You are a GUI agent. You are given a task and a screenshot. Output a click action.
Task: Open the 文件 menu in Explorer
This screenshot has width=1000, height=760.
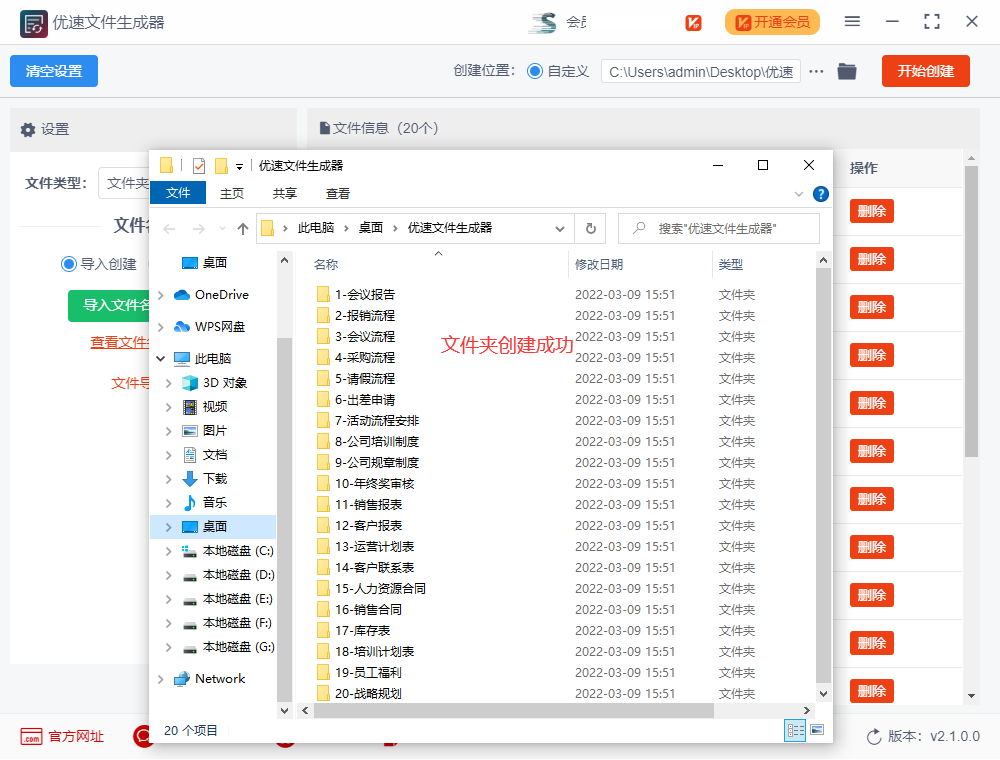pos(178,194)
